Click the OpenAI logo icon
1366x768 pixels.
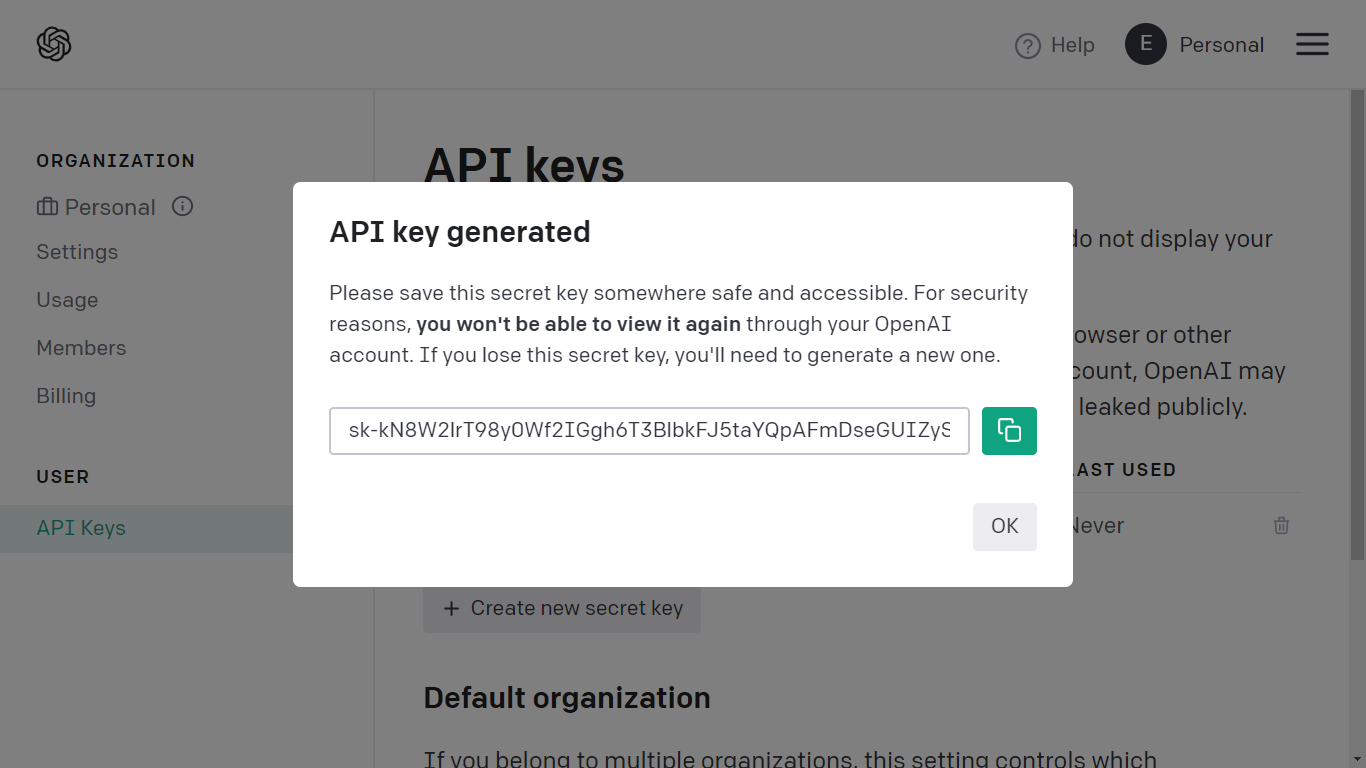(54, 44)
